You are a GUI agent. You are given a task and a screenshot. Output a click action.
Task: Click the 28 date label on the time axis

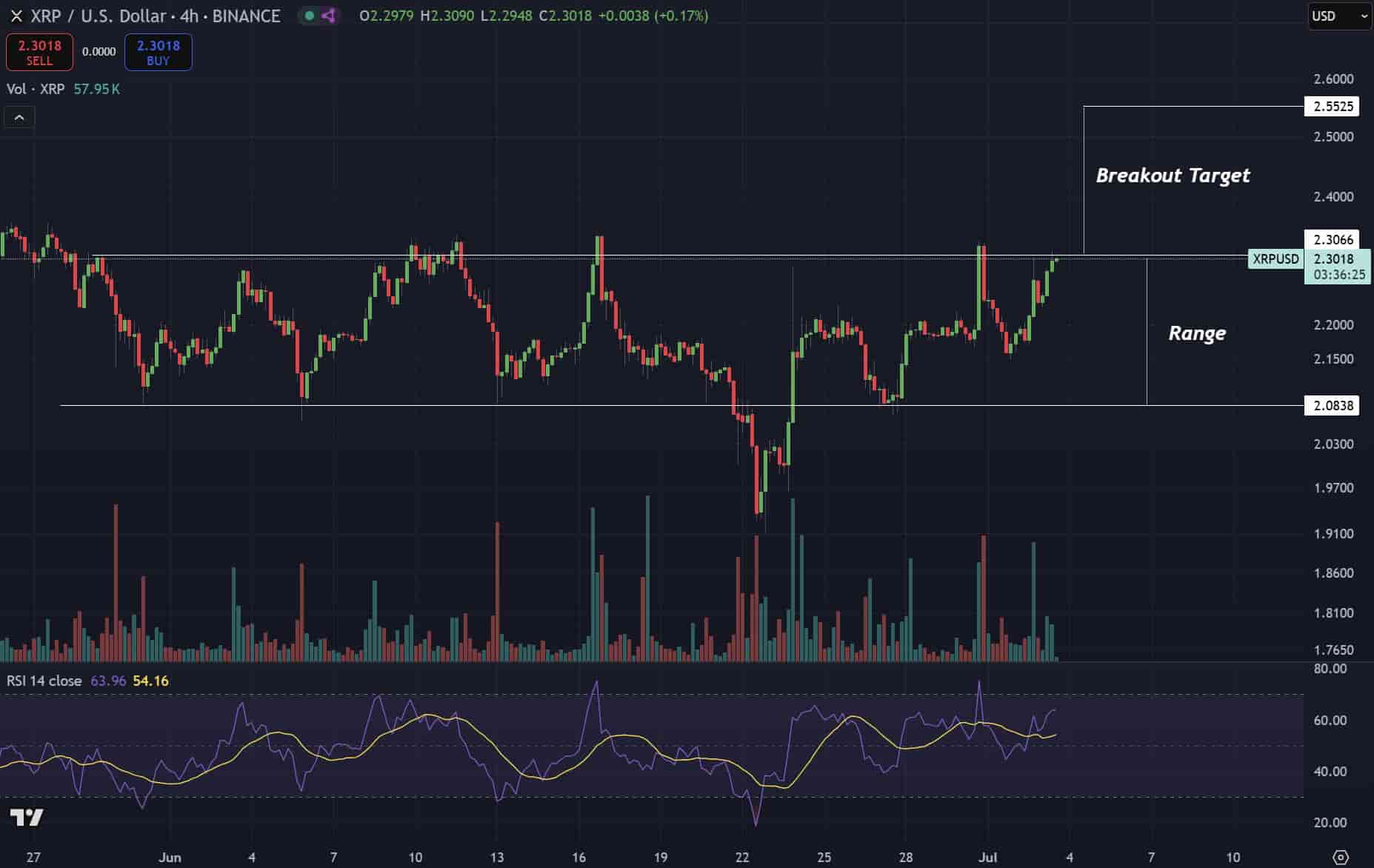click(906, 858)
